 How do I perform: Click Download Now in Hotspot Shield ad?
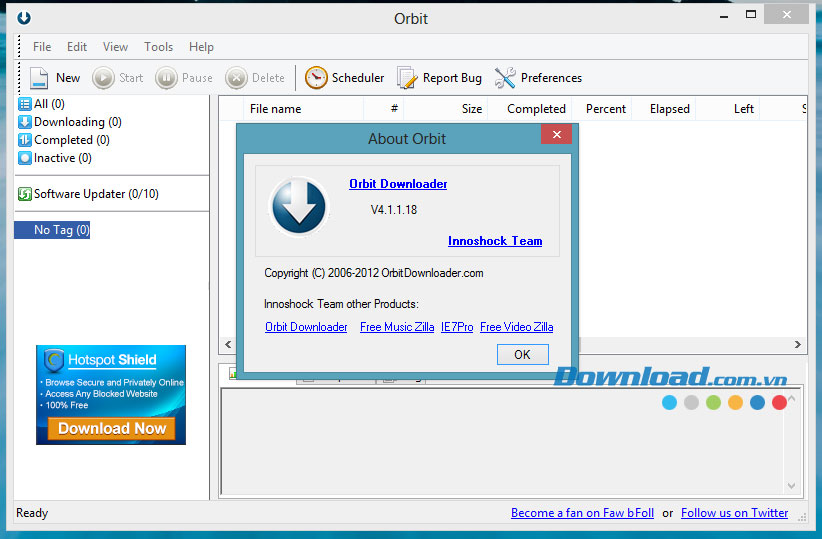(x=112, y=428)
